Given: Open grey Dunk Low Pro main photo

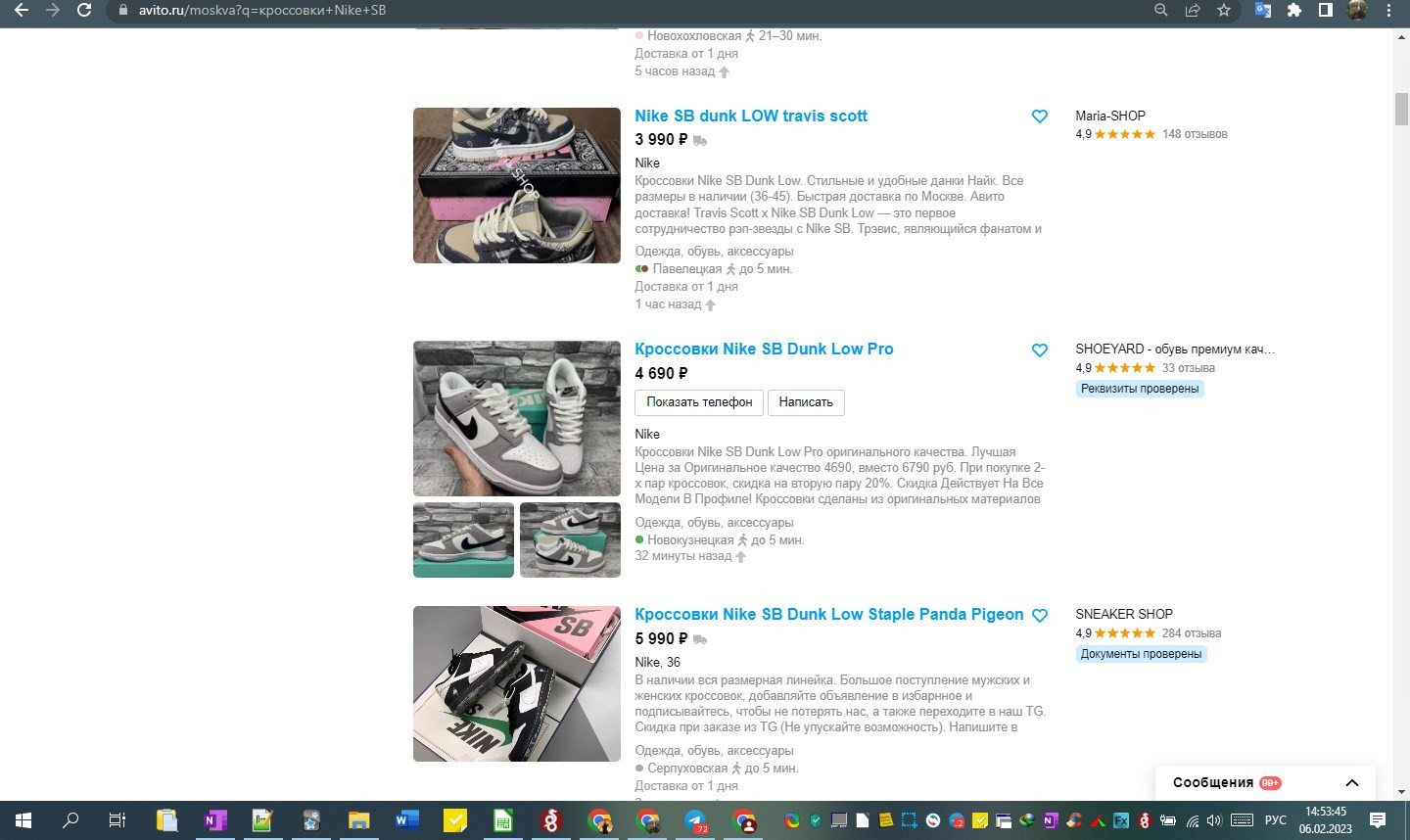Looking at the screenshot, I should (517, 418).
